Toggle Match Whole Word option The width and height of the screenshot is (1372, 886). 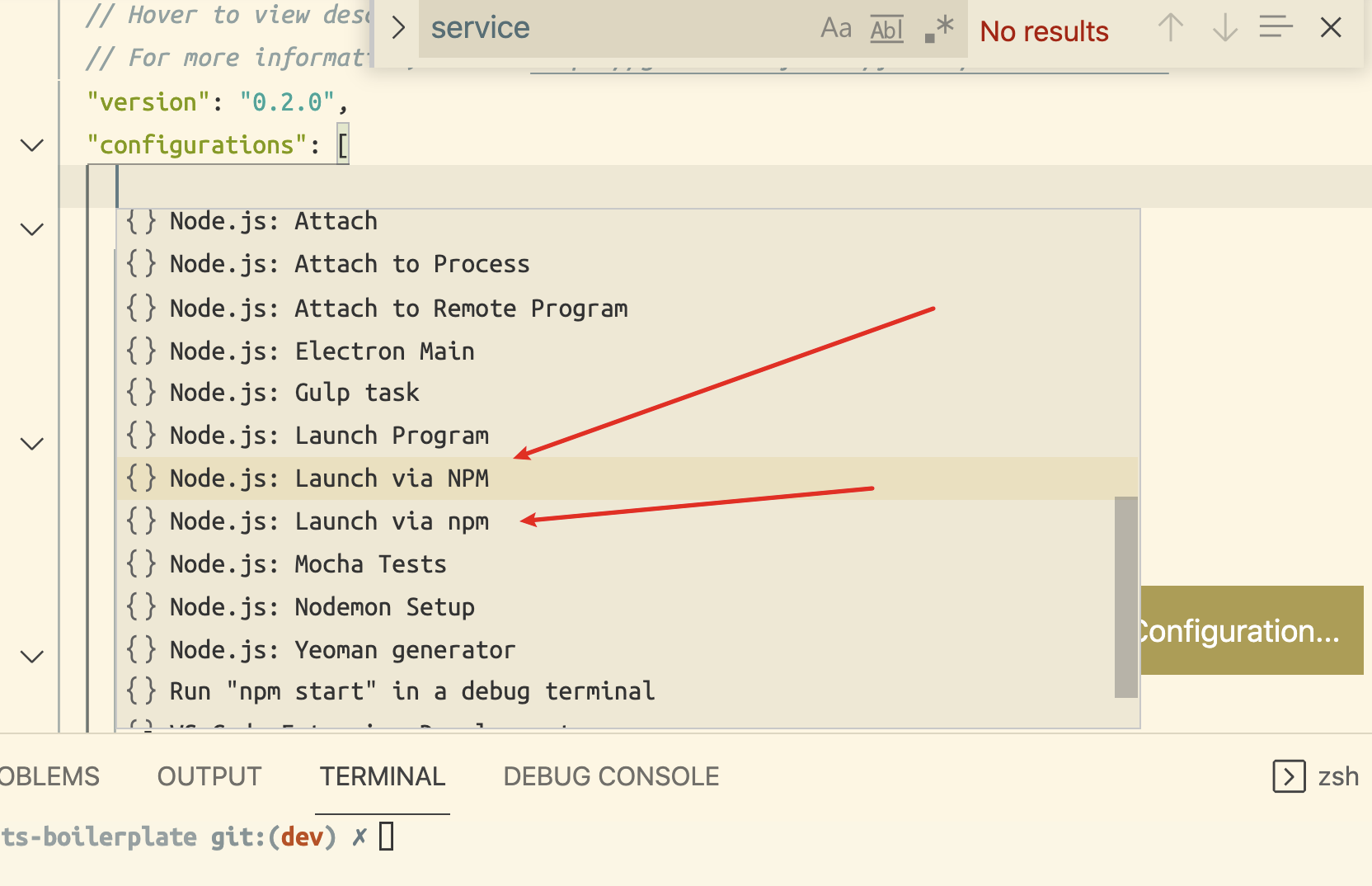[886, 29]
